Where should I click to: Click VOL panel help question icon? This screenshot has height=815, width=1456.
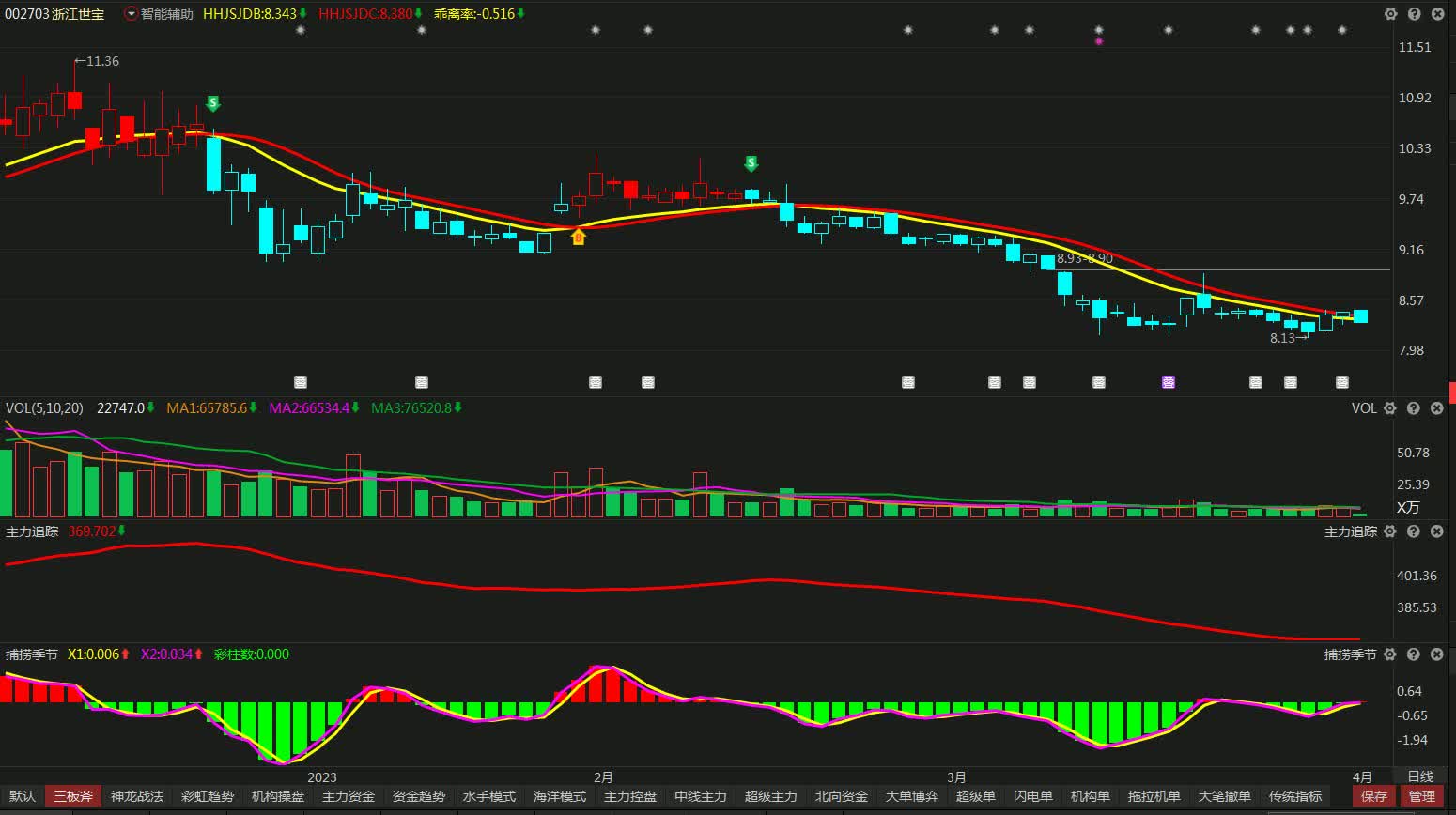click(1414, 408)
